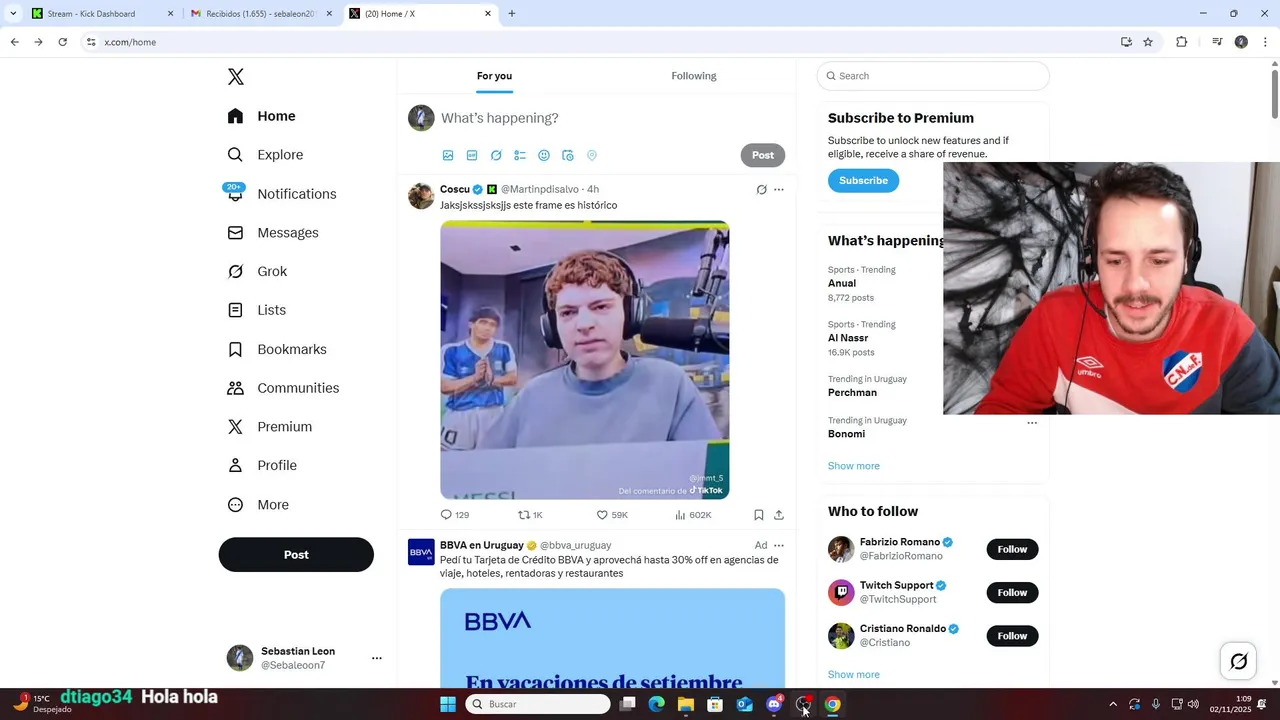
Task: Go to Home in sidebar
Action: [262, 116]
